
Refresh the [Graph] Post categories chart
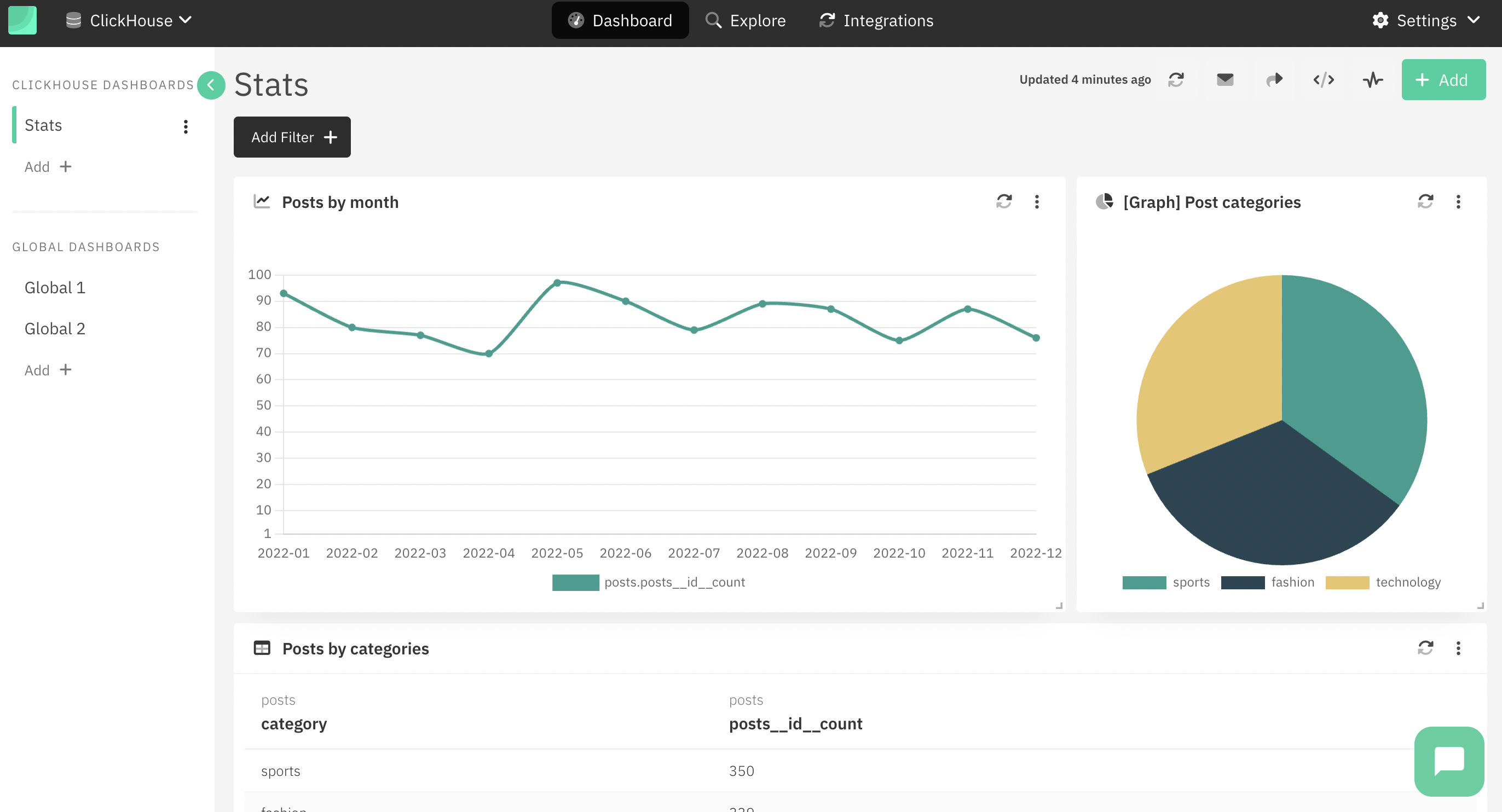pos(1425,202)
